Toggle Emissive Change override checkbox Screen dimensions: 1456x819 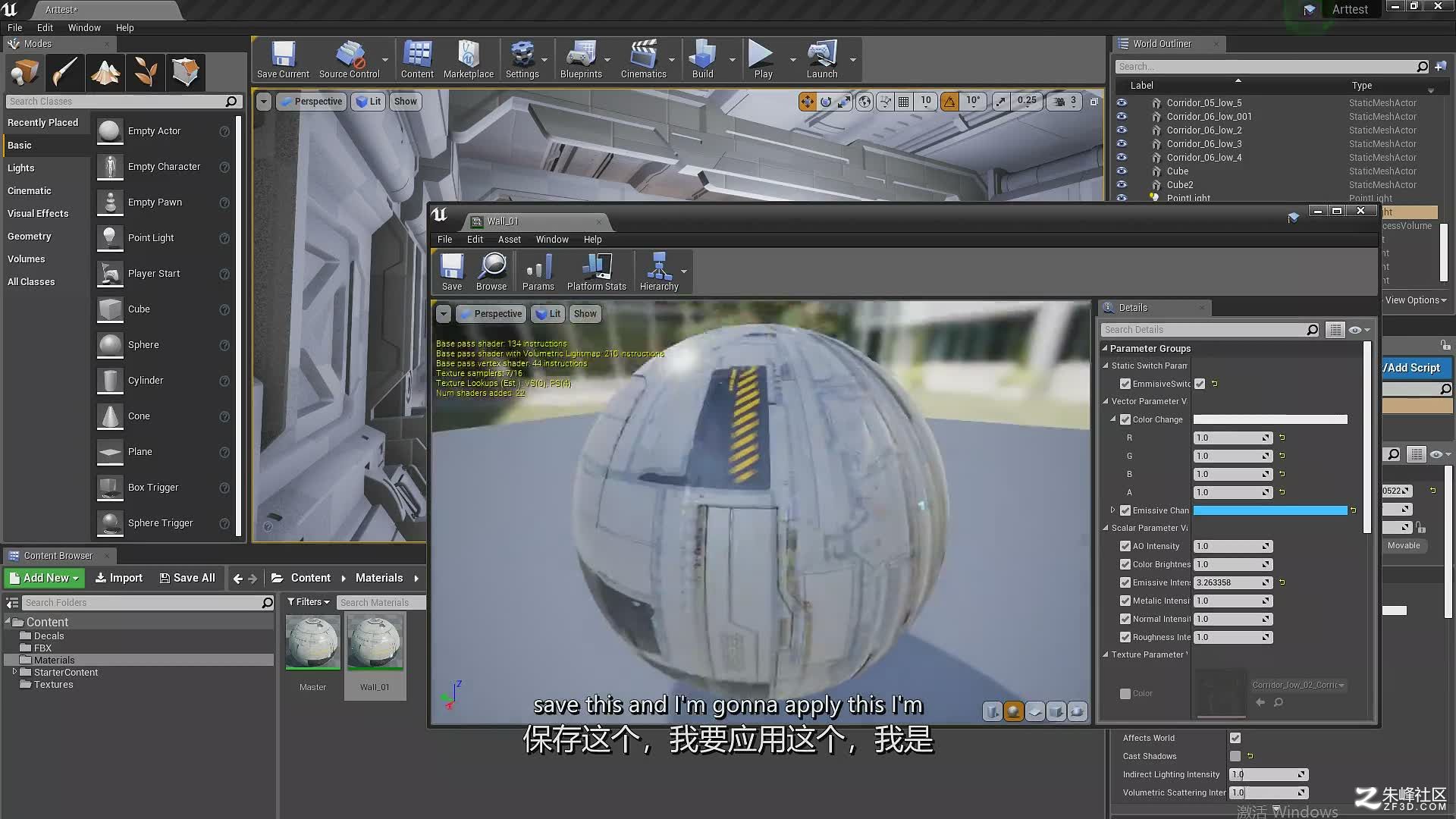click(x=1125, y=510)
